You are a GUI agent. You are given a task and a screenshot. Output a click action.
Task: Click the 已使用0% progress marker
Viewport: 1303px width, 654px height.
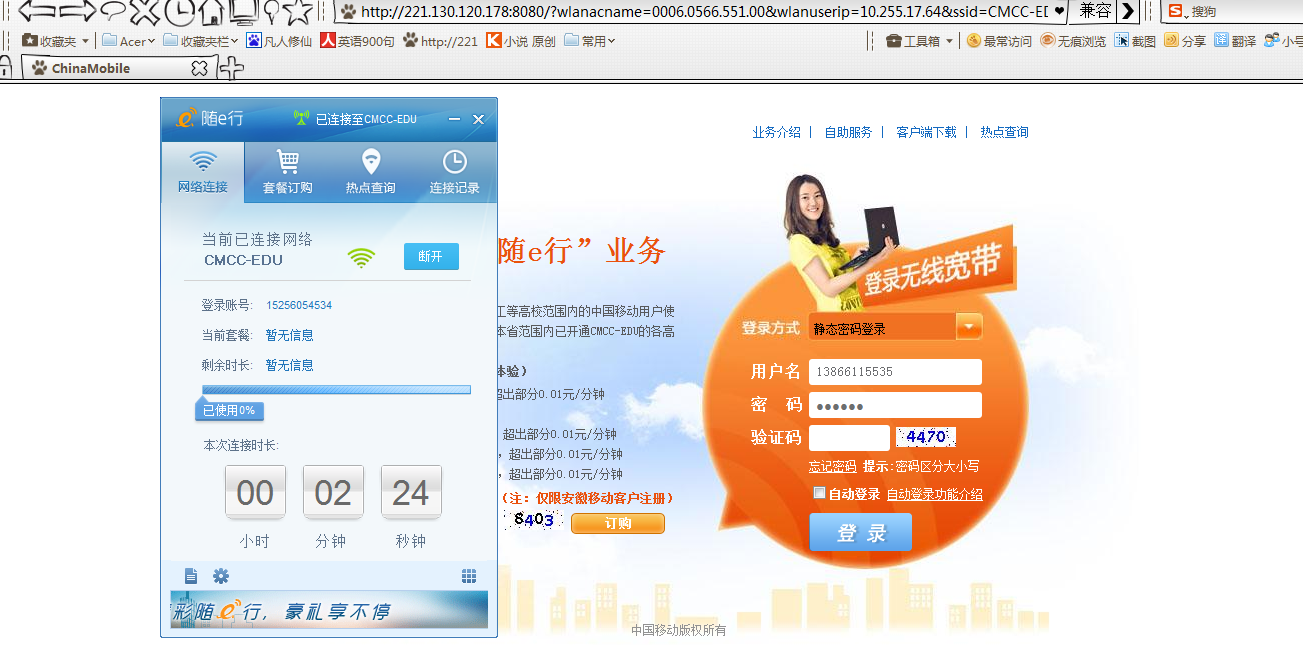pyautogui.click(x=229, y=410)
